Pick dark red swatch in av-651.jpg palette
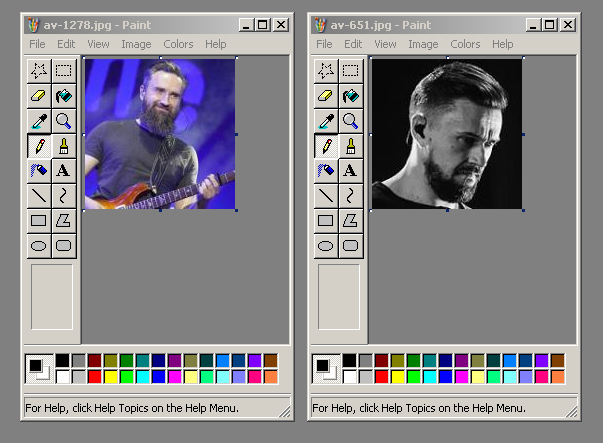The height and width of the screenshot is (443, 603). (381, 361)
